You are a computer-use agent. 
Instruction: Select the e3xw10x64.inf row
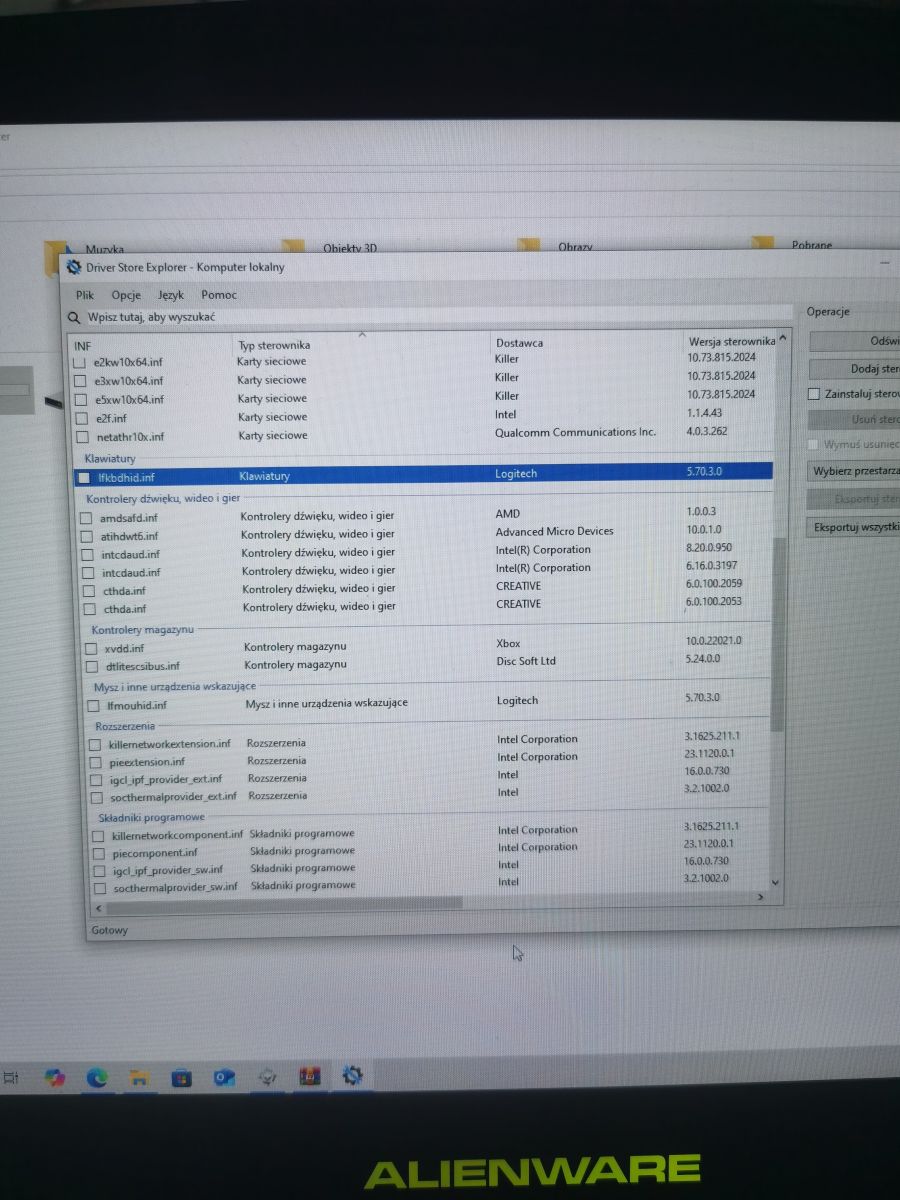click(x=425, y=379)
